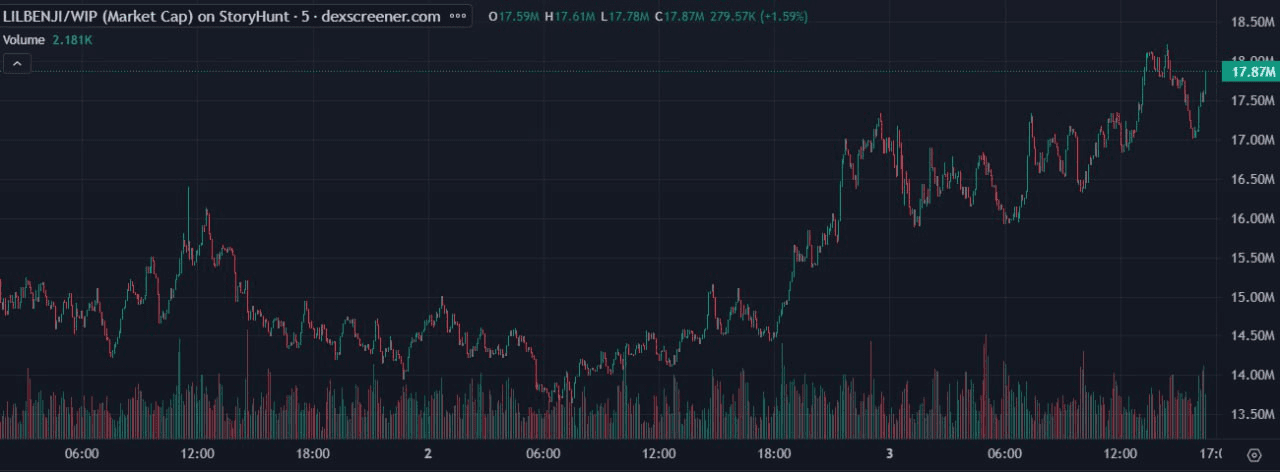This screenshot has width=1280, height=472.
Task: Select the LILBENJI/WIP chart title legend
Action: (222, 17)
